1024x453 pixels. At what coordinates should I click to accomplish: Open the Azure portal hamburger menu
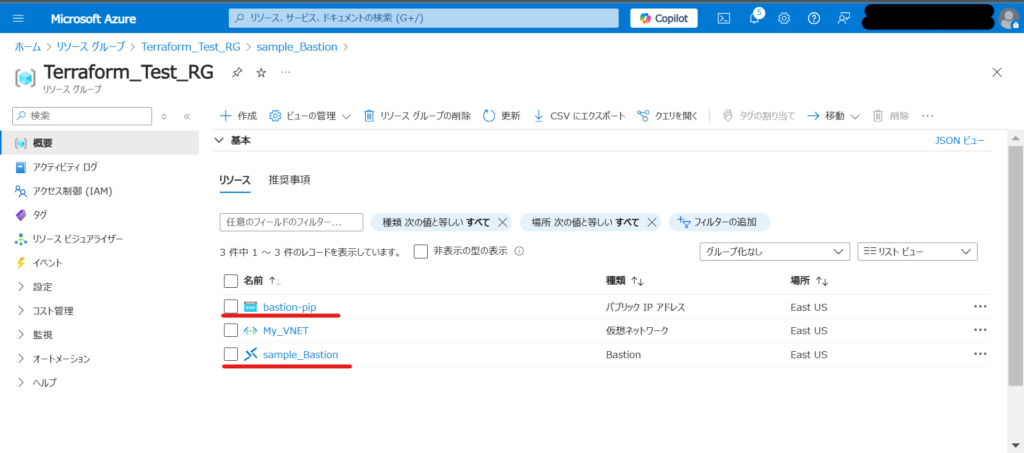pos(19,18)
